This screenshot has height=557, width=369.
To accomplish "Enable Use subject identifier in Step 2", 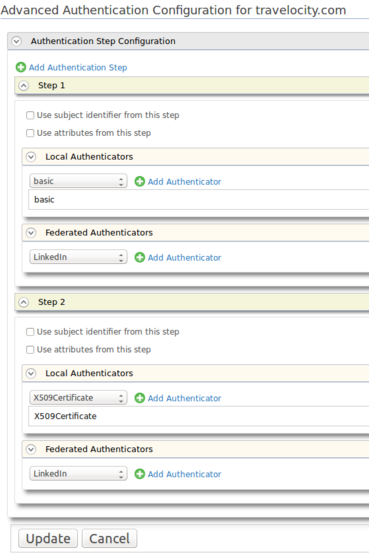I will (30, 332).
